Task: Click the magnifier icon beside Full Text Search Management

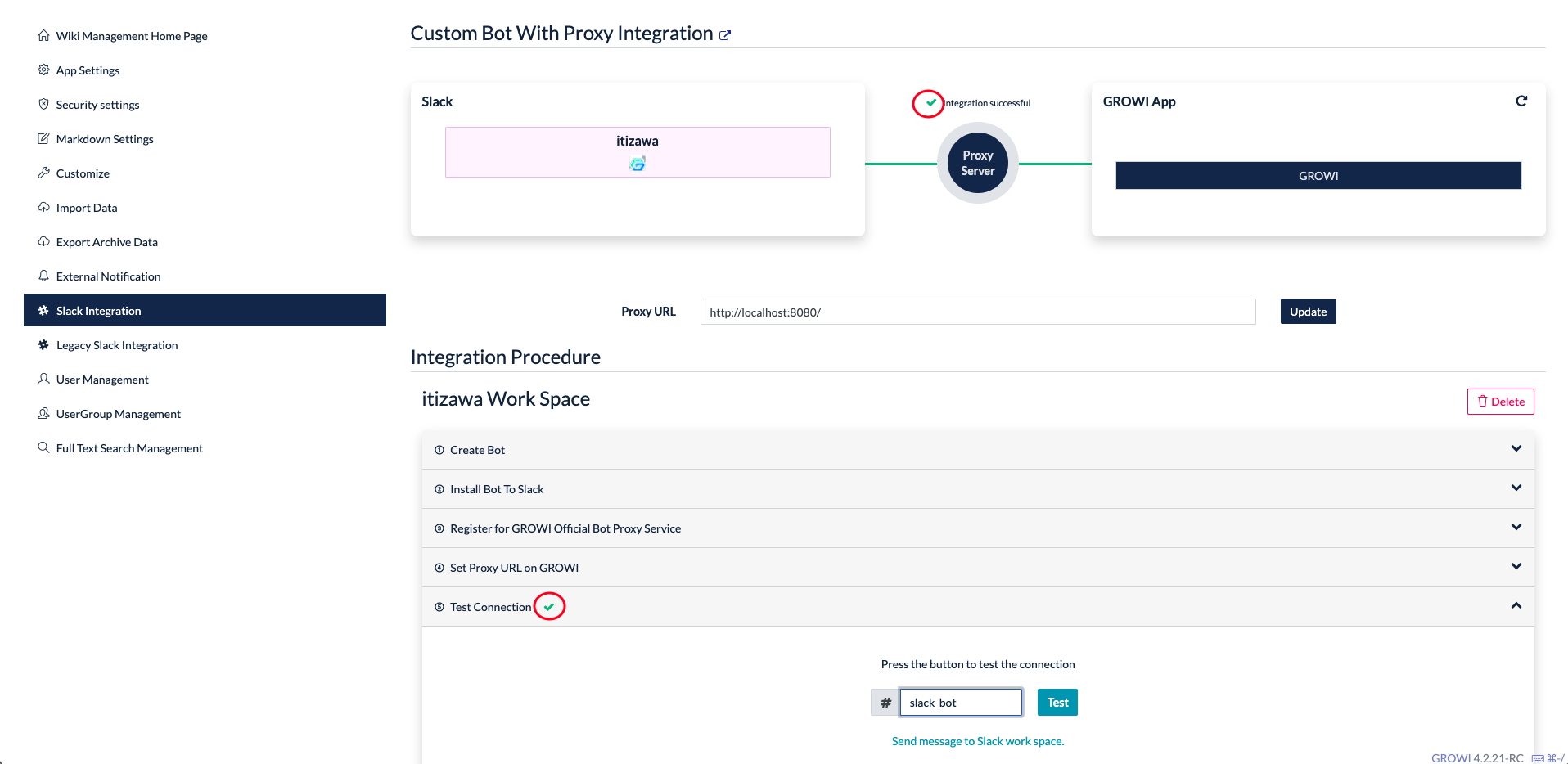Action: (x=43, y=448)
